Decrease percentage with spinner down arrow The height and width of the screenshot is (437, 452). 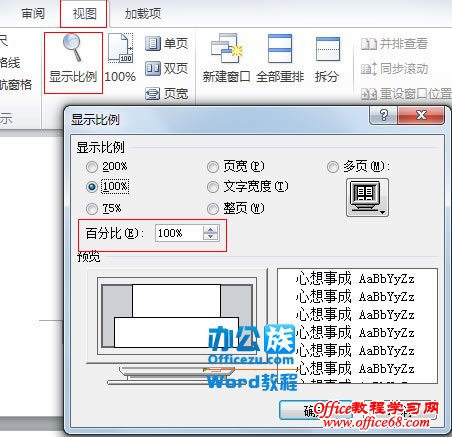210,237
